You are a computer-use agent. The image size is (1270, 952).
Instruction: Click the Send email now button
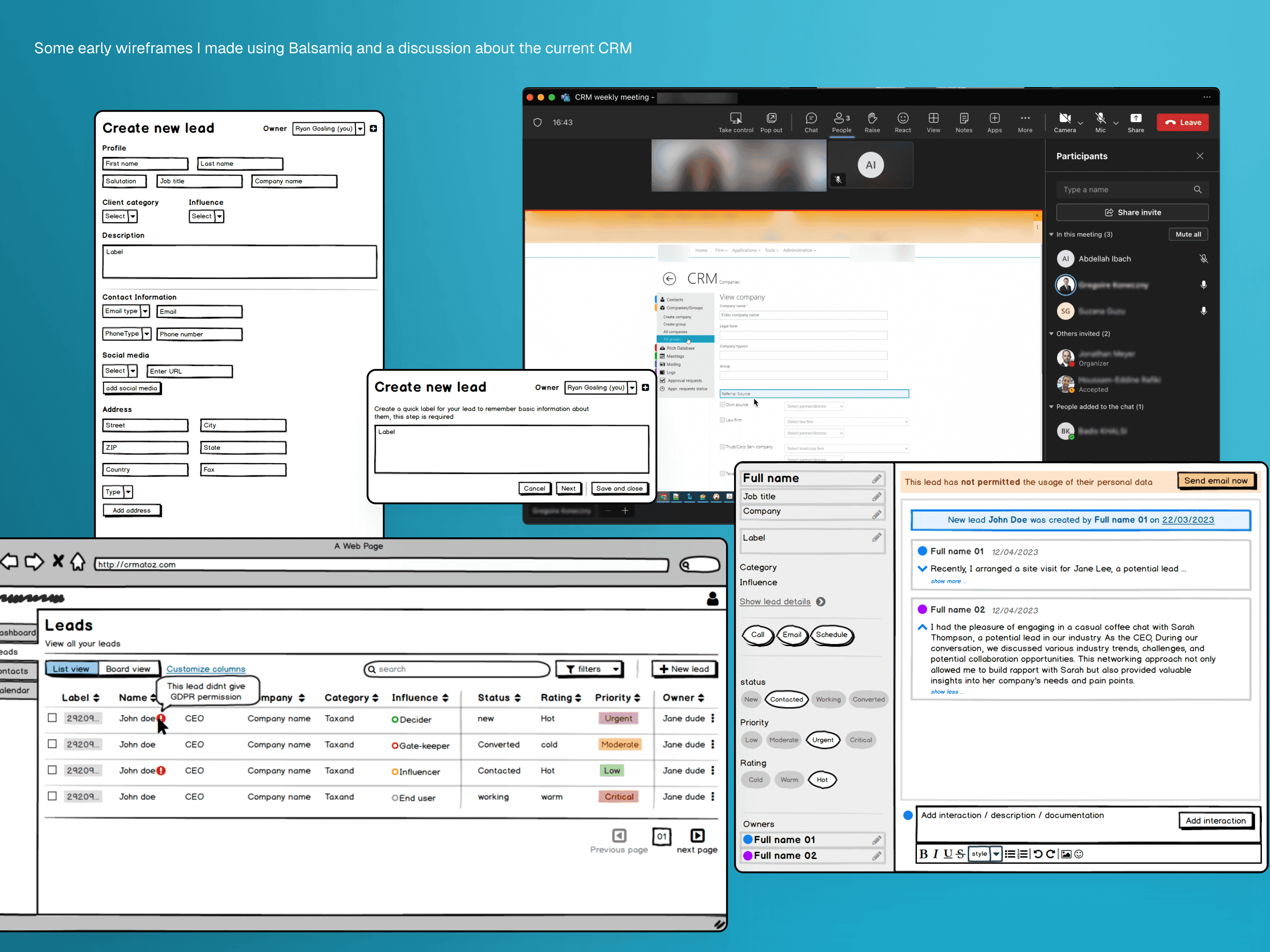1216,481
